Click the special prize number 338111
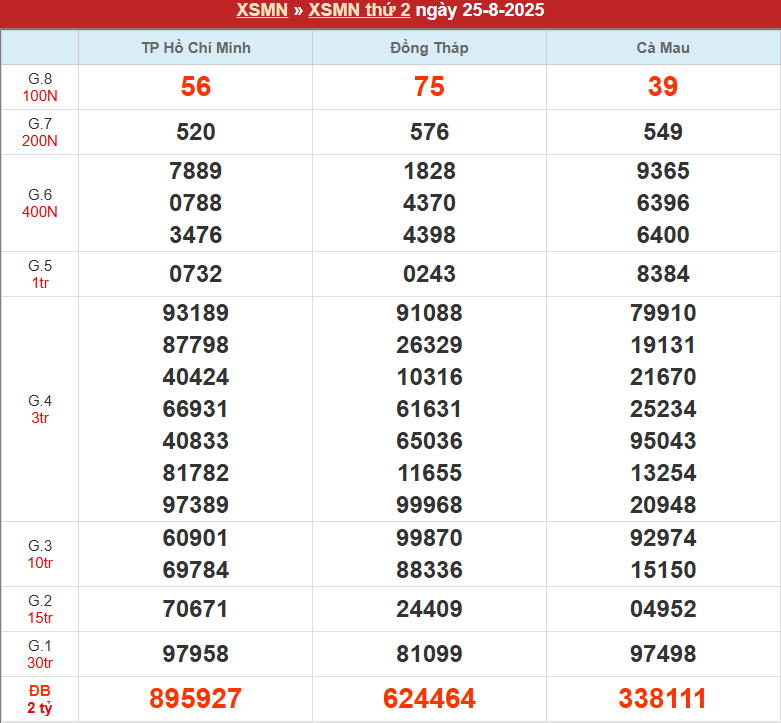Screen dimensions: 781x723 pyautogui.click(x=663, y=698)
